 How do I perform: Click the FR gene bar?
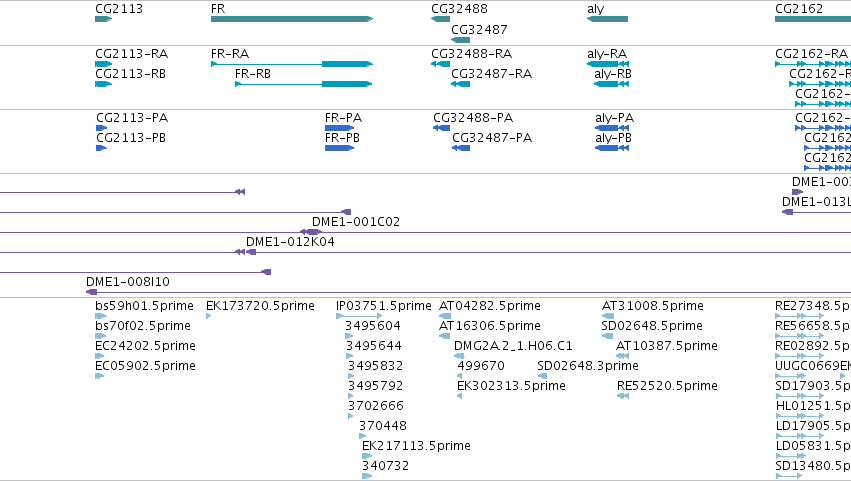tap(292, 19)
